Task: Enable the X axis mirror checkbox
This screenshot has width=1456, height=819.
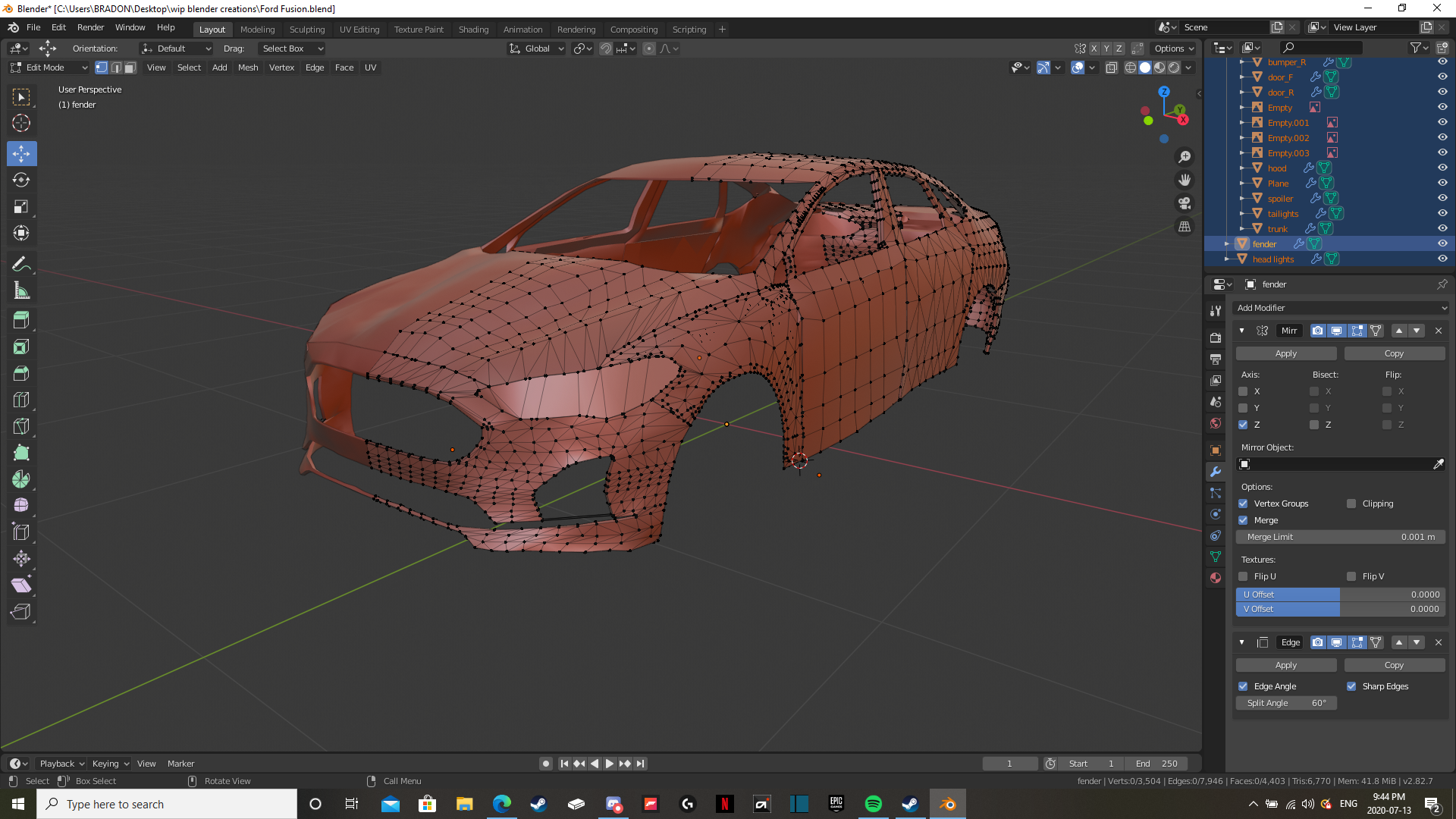Action: [1243, 391]
